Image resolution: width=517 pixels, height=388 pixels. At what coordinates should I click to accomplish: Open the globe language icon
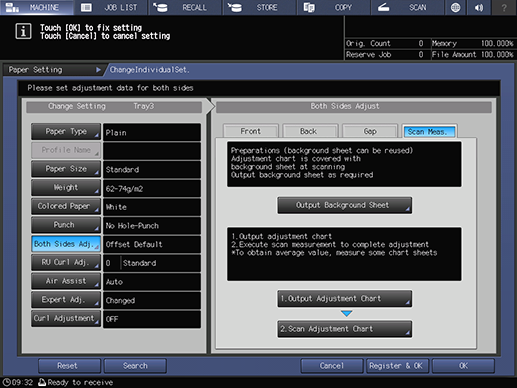pos(455,7)
